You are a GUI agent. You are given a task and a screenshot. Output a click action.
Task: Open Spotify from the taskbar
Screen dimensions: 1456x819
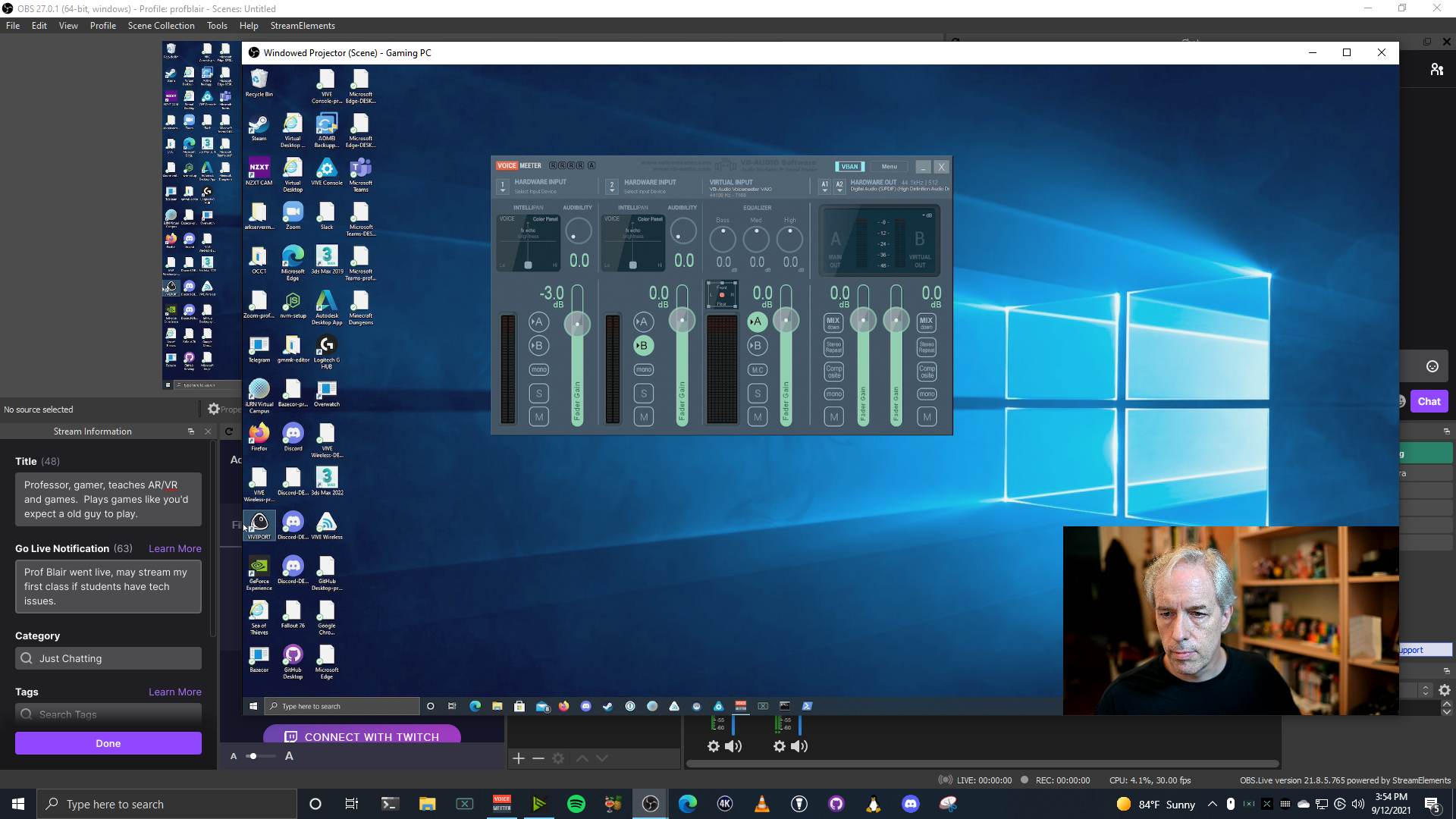[x=576, y=804]
